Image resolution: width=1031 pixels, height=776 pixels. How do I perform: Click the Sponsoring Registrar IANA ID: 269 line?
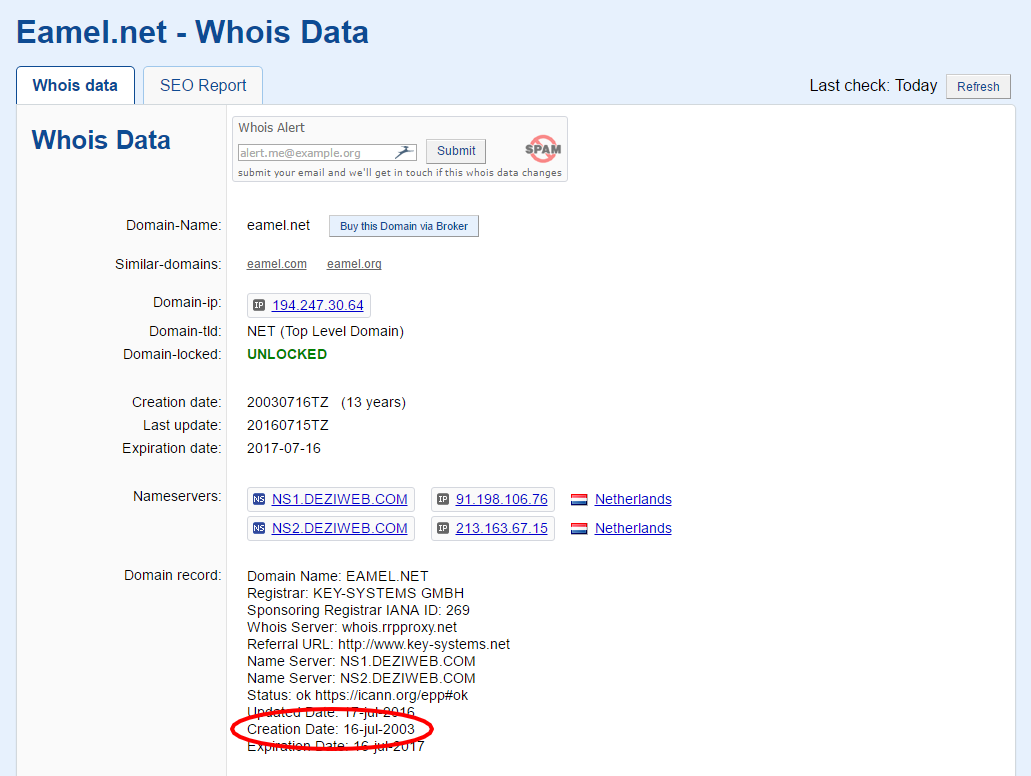coord(358,610)
